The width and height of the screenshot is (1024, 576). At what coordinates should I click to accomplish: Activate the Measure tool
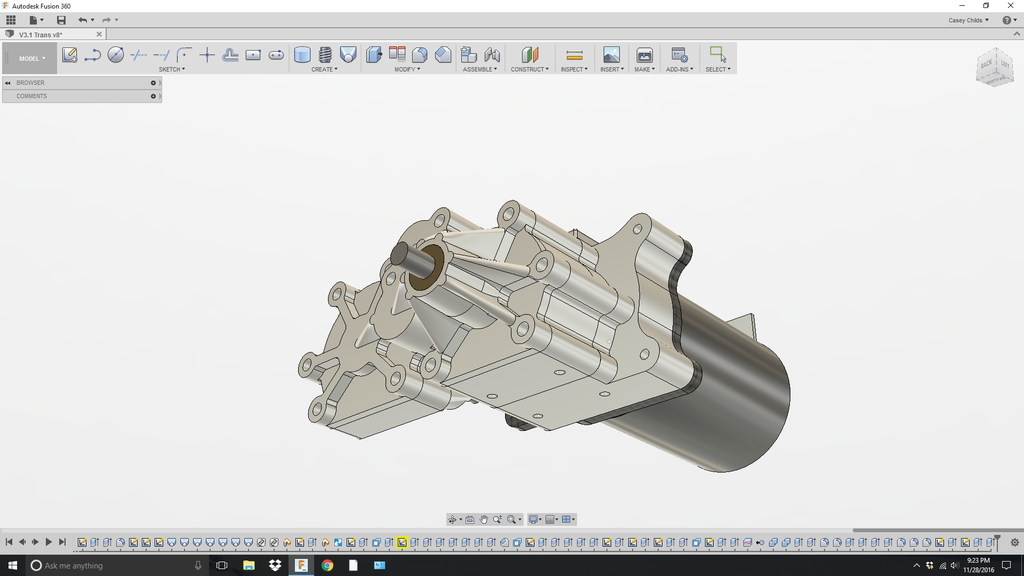coord(575,55)
